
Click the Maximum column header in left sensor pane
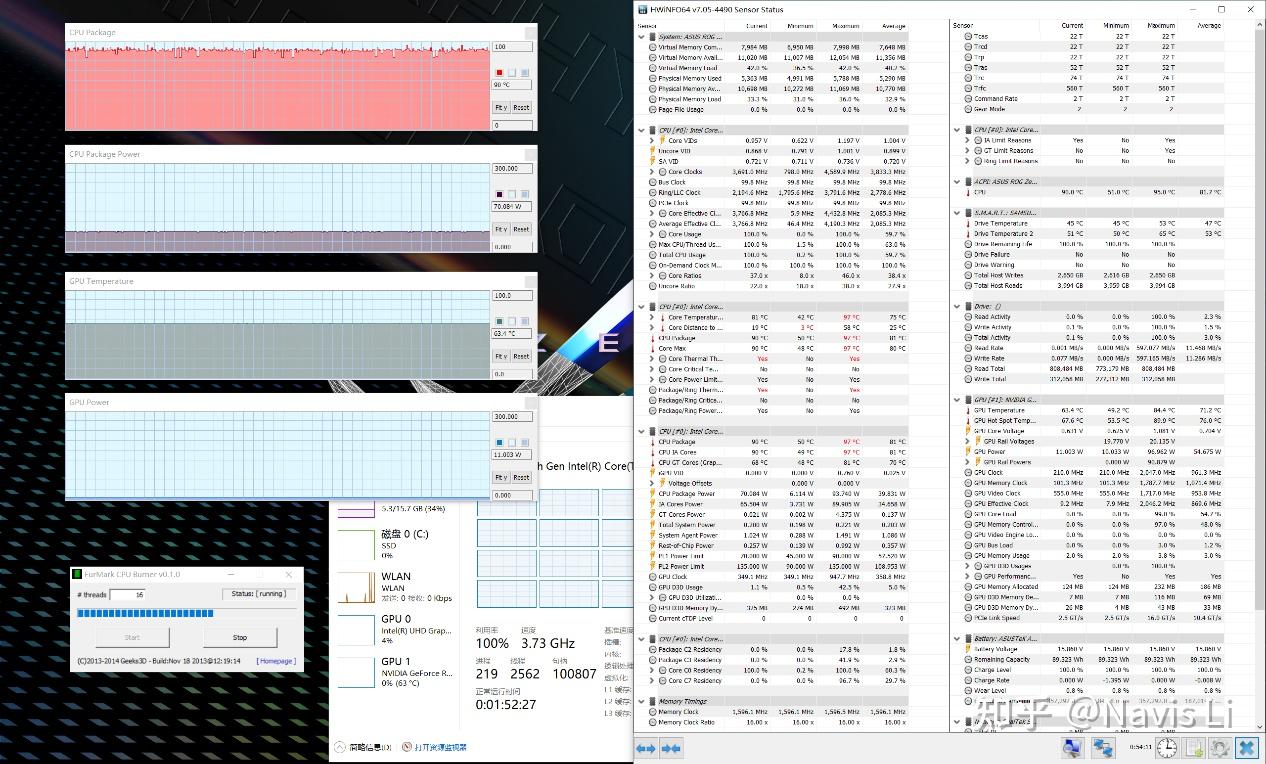[845, 26]
